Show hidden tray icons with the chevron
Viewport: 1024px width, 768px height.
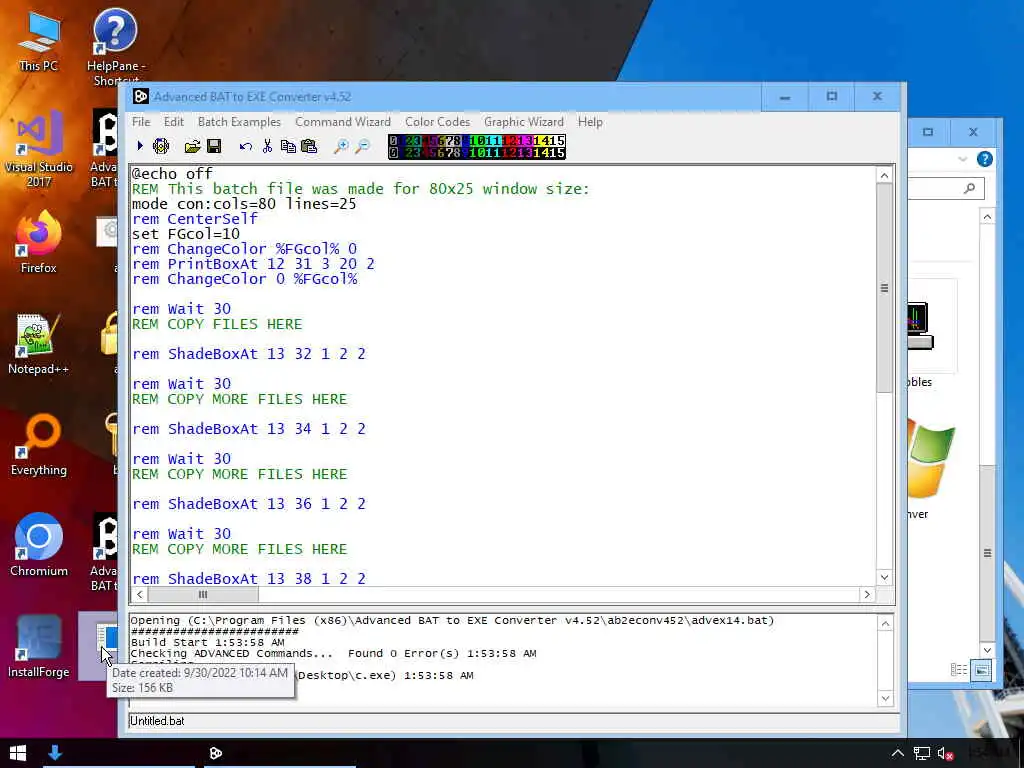898,754
